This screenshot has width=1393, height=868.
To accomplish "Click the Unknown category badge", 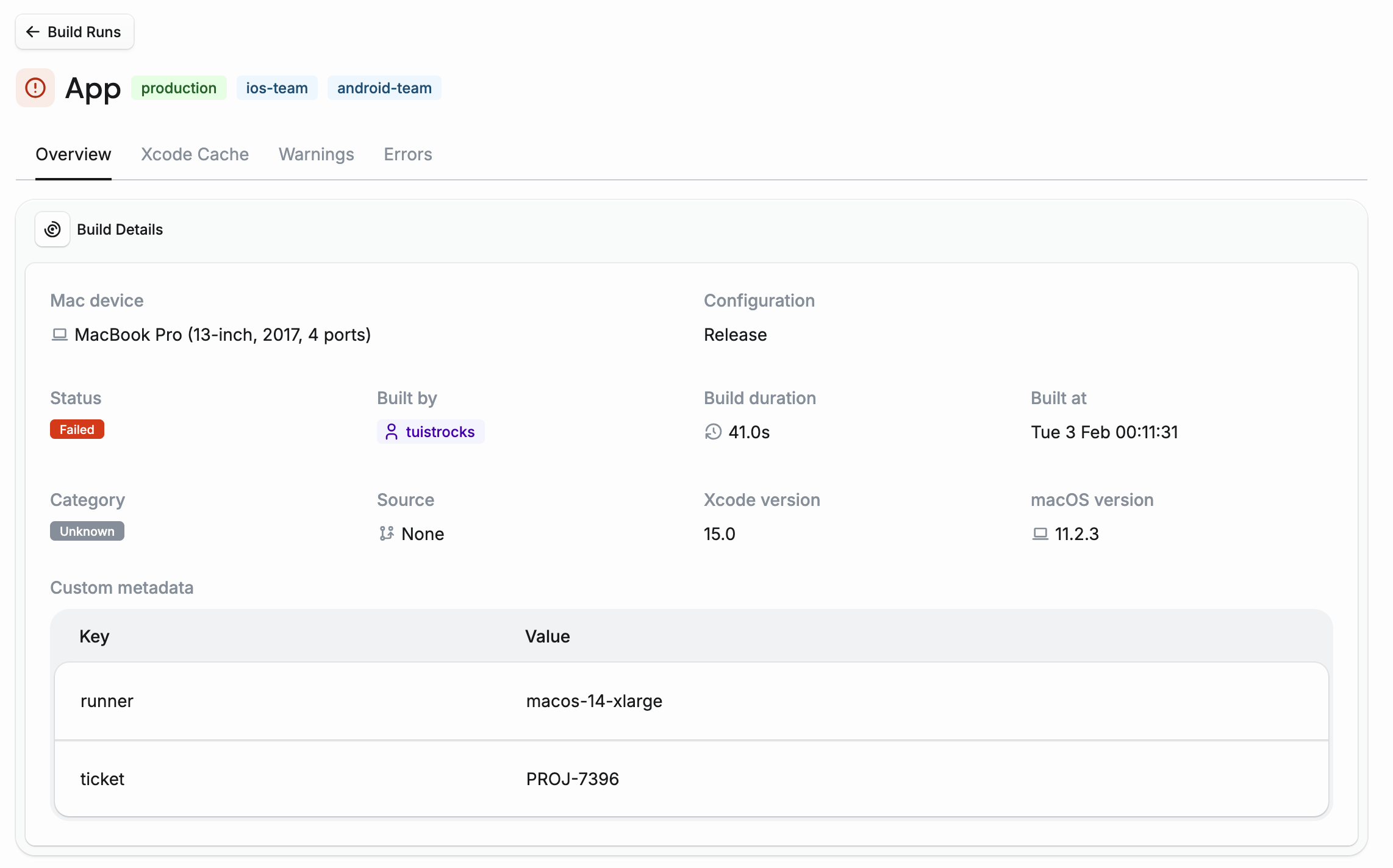I will click(87, 531).
